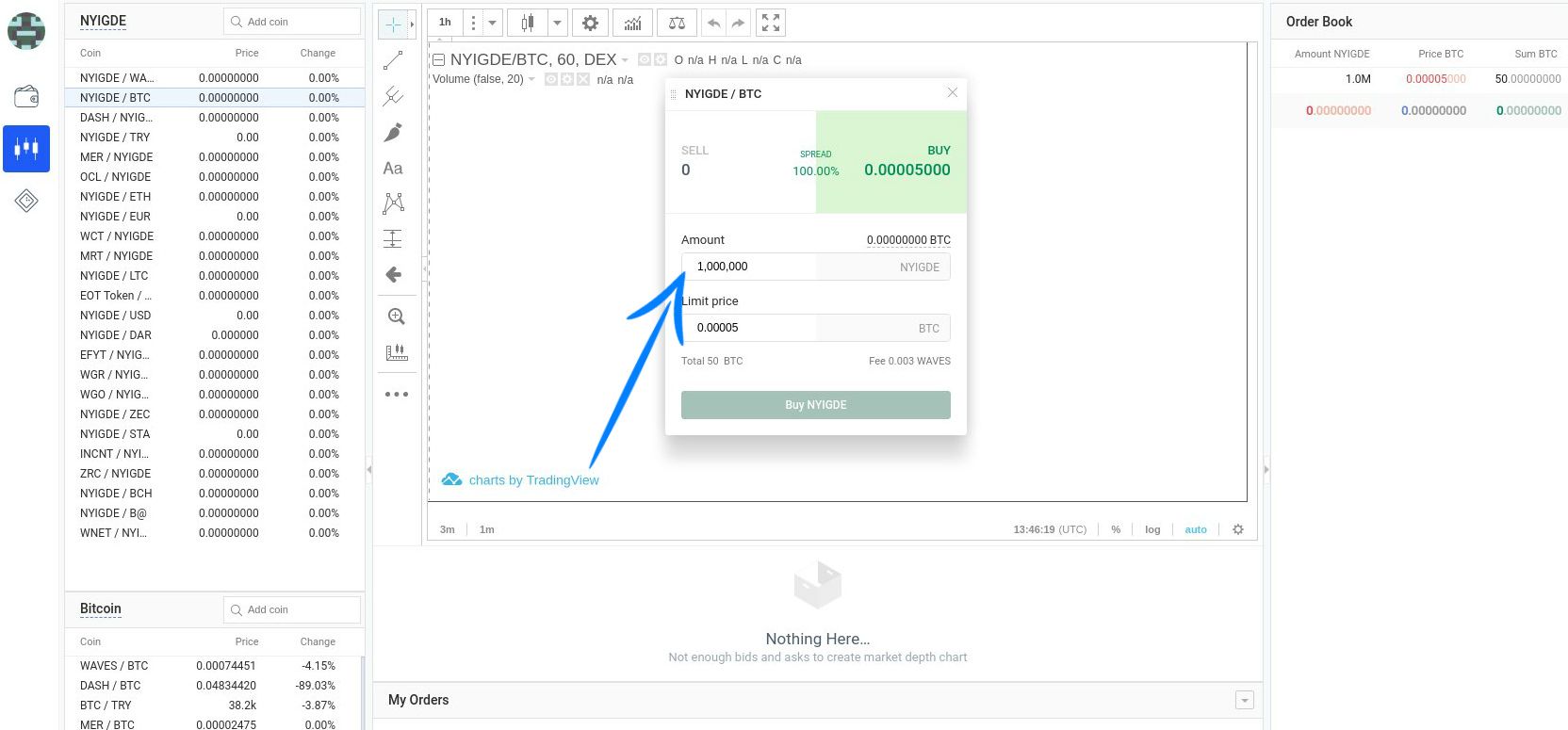The height and width of the screenshot is (730, 1568).
Task: Open NYIGDE/BTC series format settings
Action: coord(661,59)
